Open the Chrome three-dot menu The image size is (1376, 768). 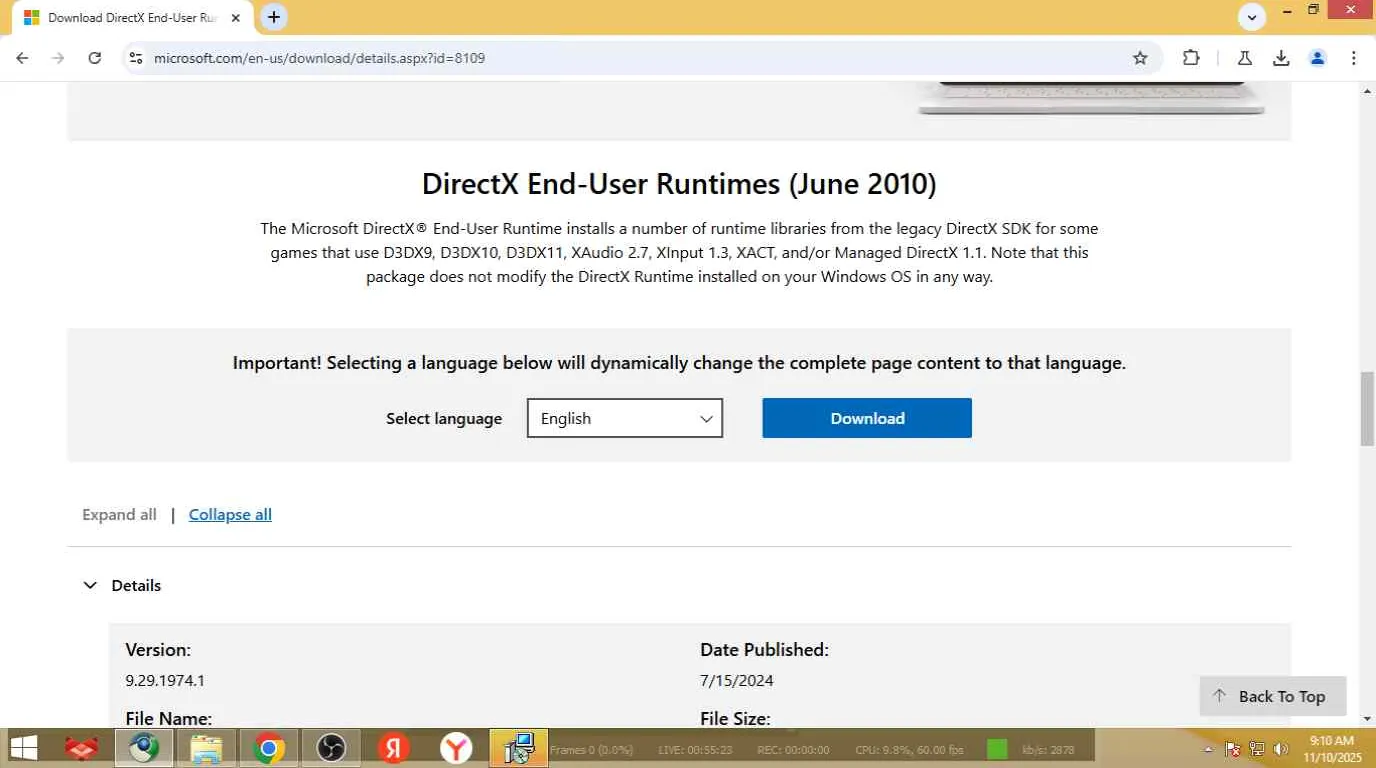click(x=1354, y=58)
